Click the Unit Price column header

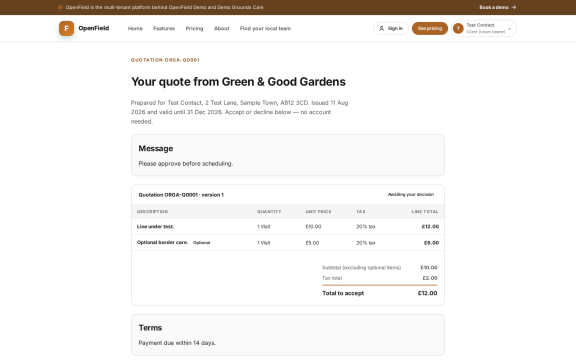click(x=318, y=212)
